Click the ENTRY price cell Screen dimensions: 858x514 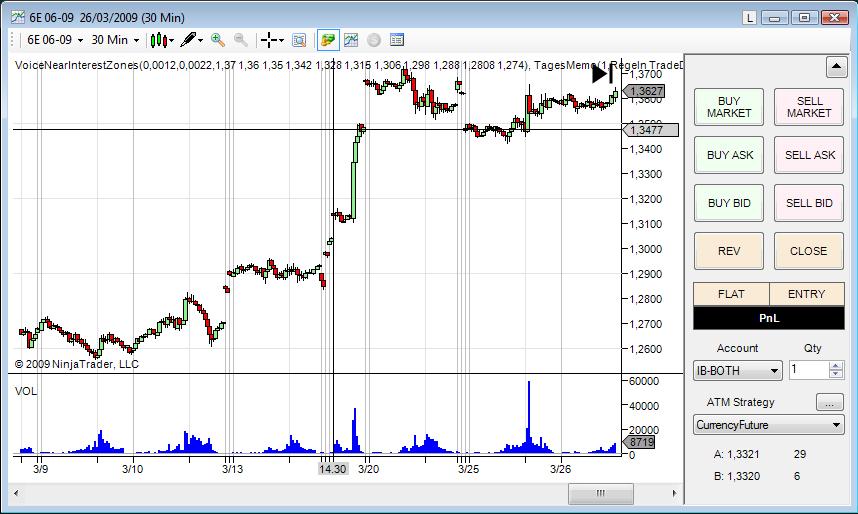pyautogui.click(x=807, y=294)
